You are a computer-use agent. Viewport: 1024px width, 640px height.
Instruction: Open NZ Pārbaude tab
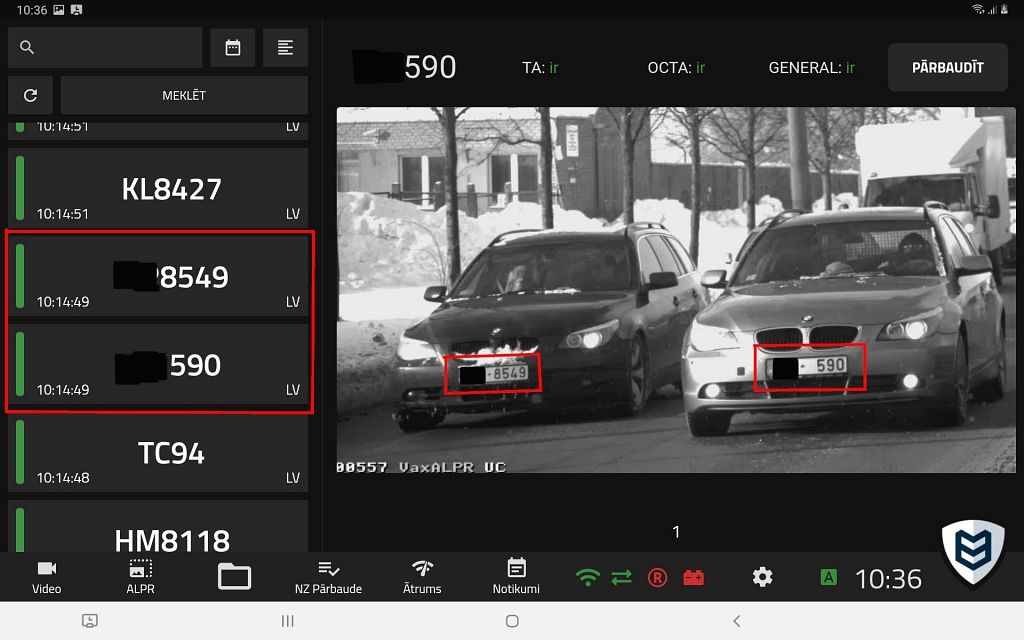pyautogui.click(x=328, y=577)
